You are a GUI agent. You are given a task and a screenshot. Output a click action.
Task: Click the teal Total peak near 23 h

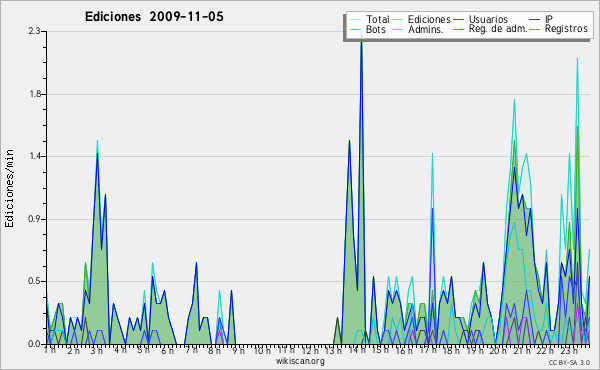click(577, 59)
